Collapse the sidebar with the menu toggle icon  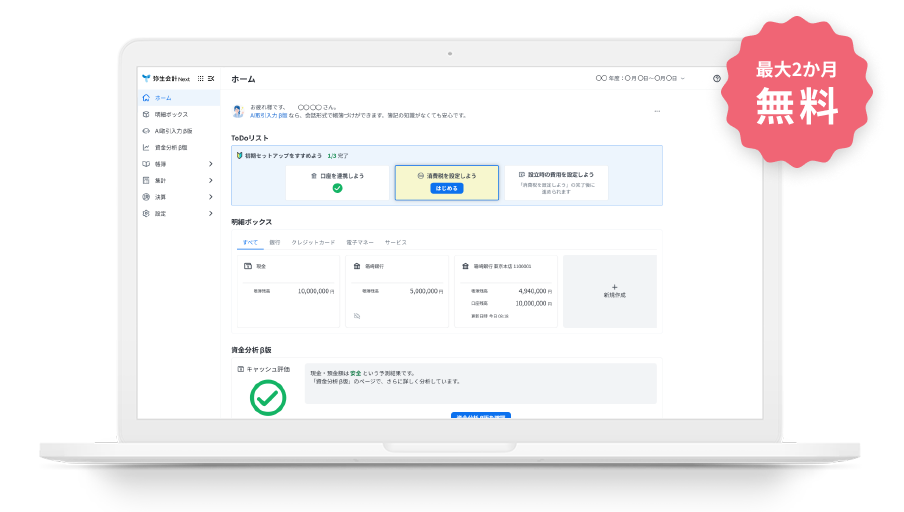(x=211, y=78)
